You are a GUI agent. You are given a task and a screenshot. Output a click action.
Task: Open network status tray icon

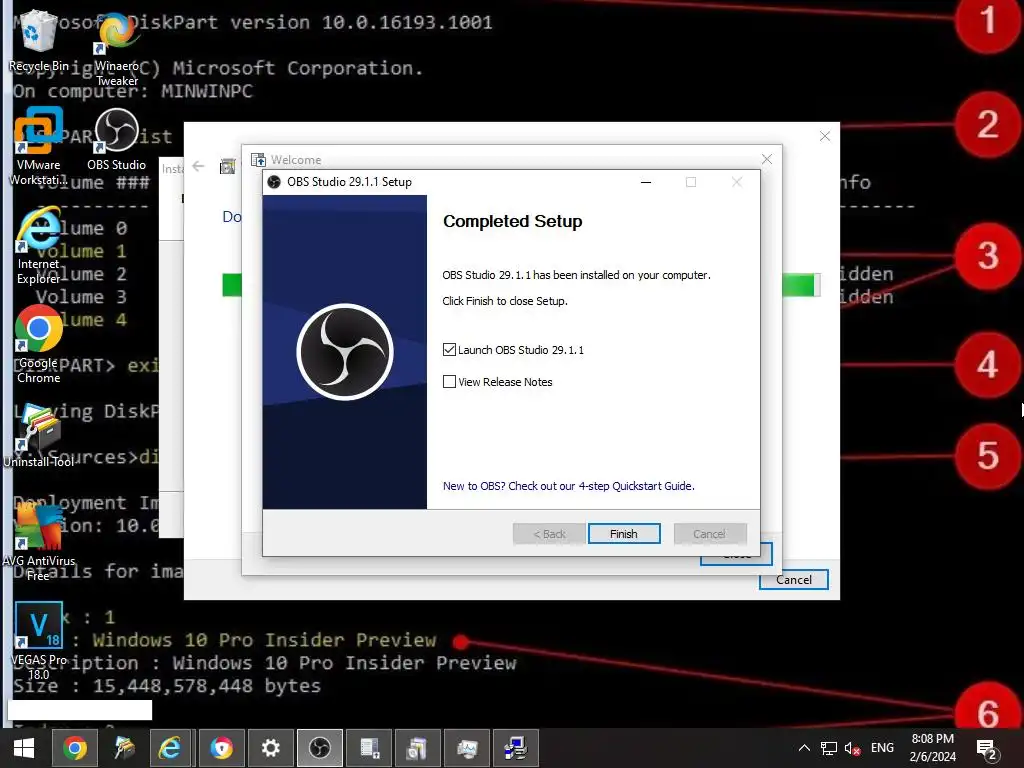point(829,748)
